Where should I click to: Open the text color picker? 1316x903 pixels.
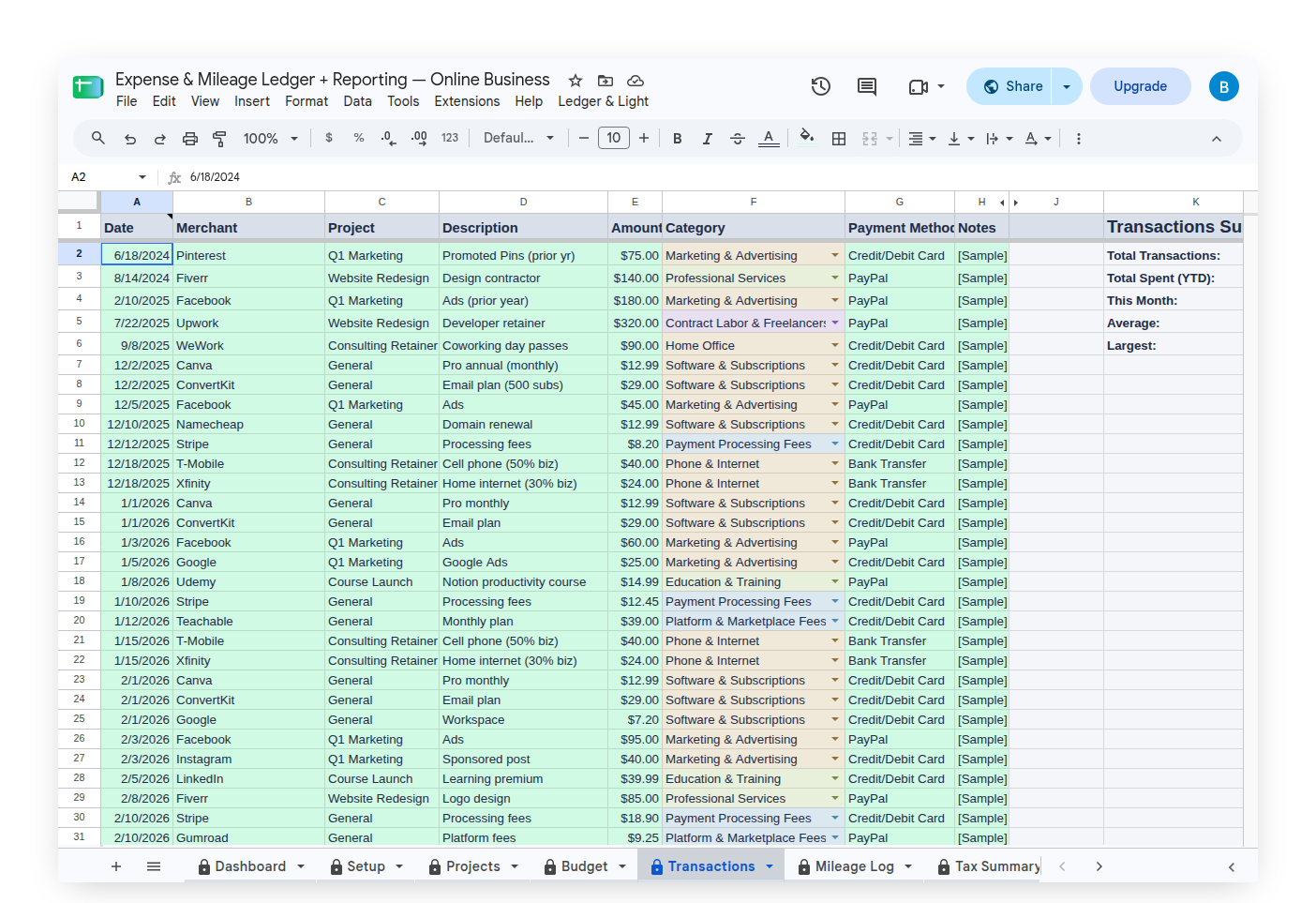pos(769,139)
